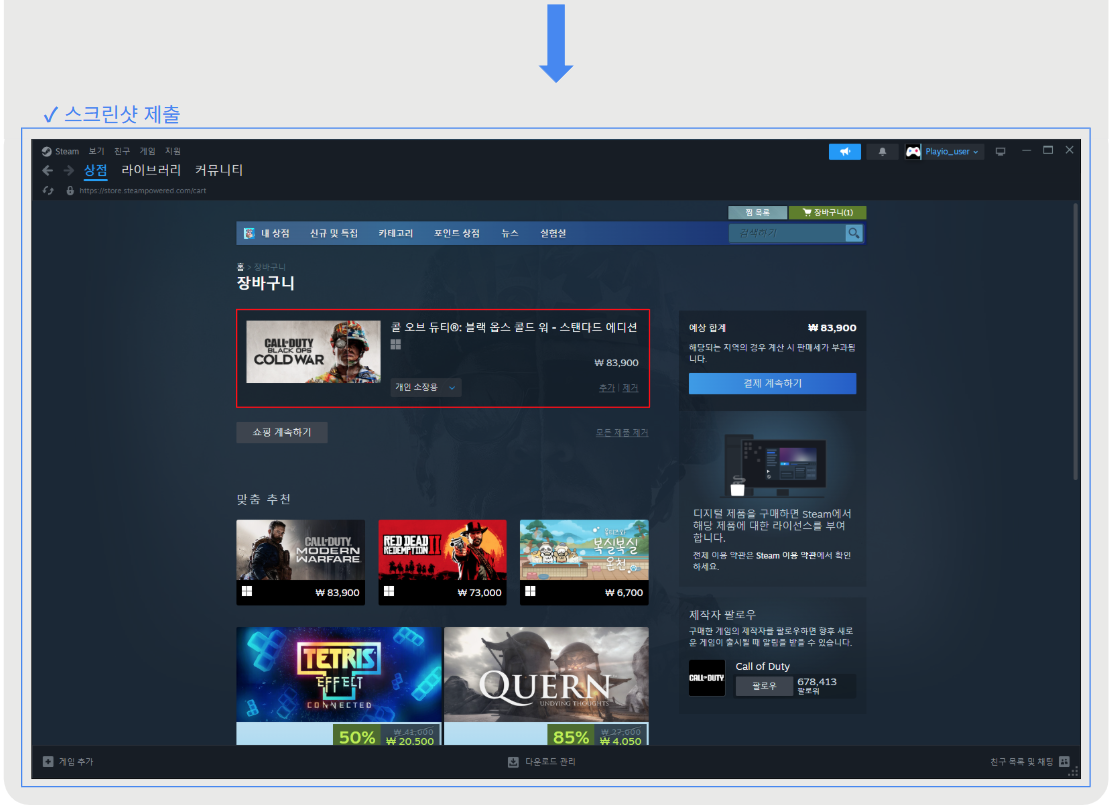
Task: Click the Call of Duty creator logo
Action: [x=707, y=678]
